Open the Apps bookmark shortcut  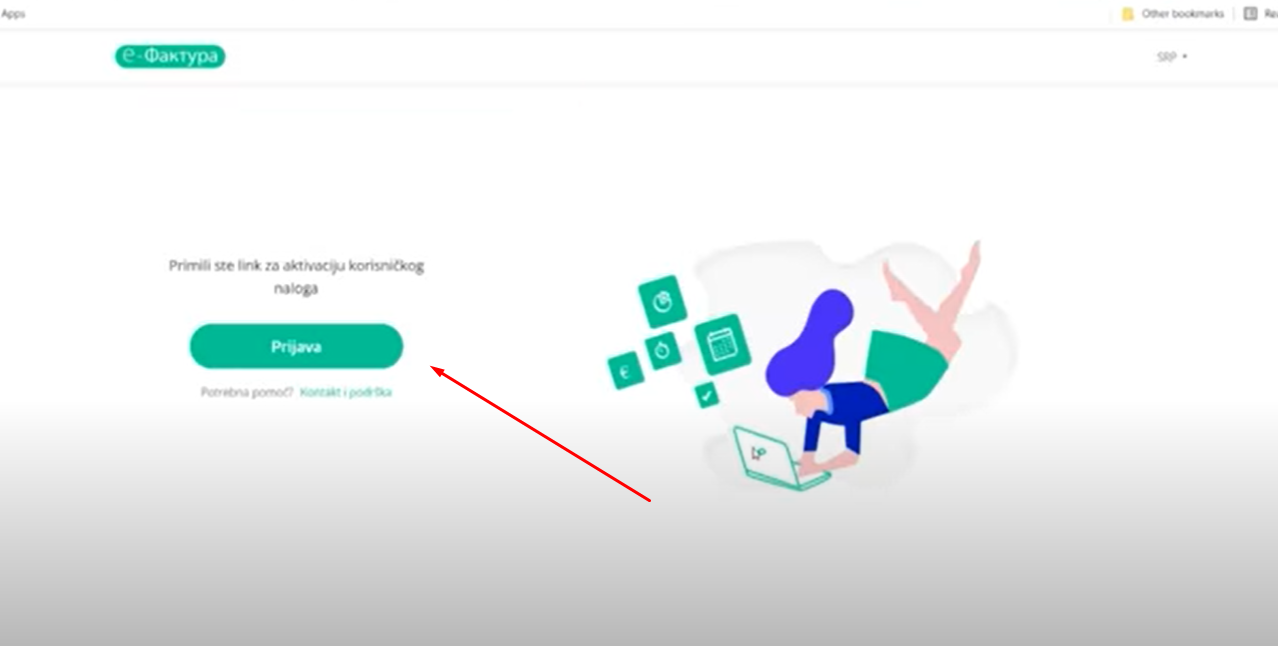tap(13, 14)
